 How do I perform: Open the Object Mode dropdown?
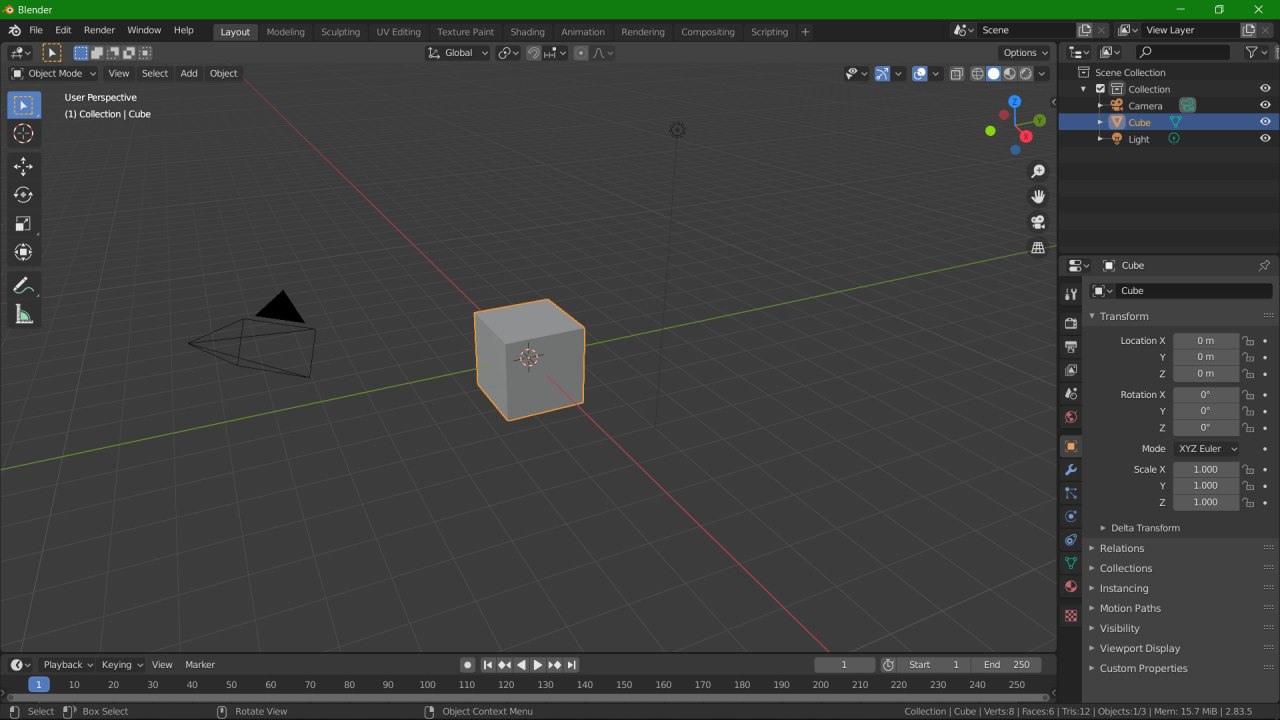54,73
